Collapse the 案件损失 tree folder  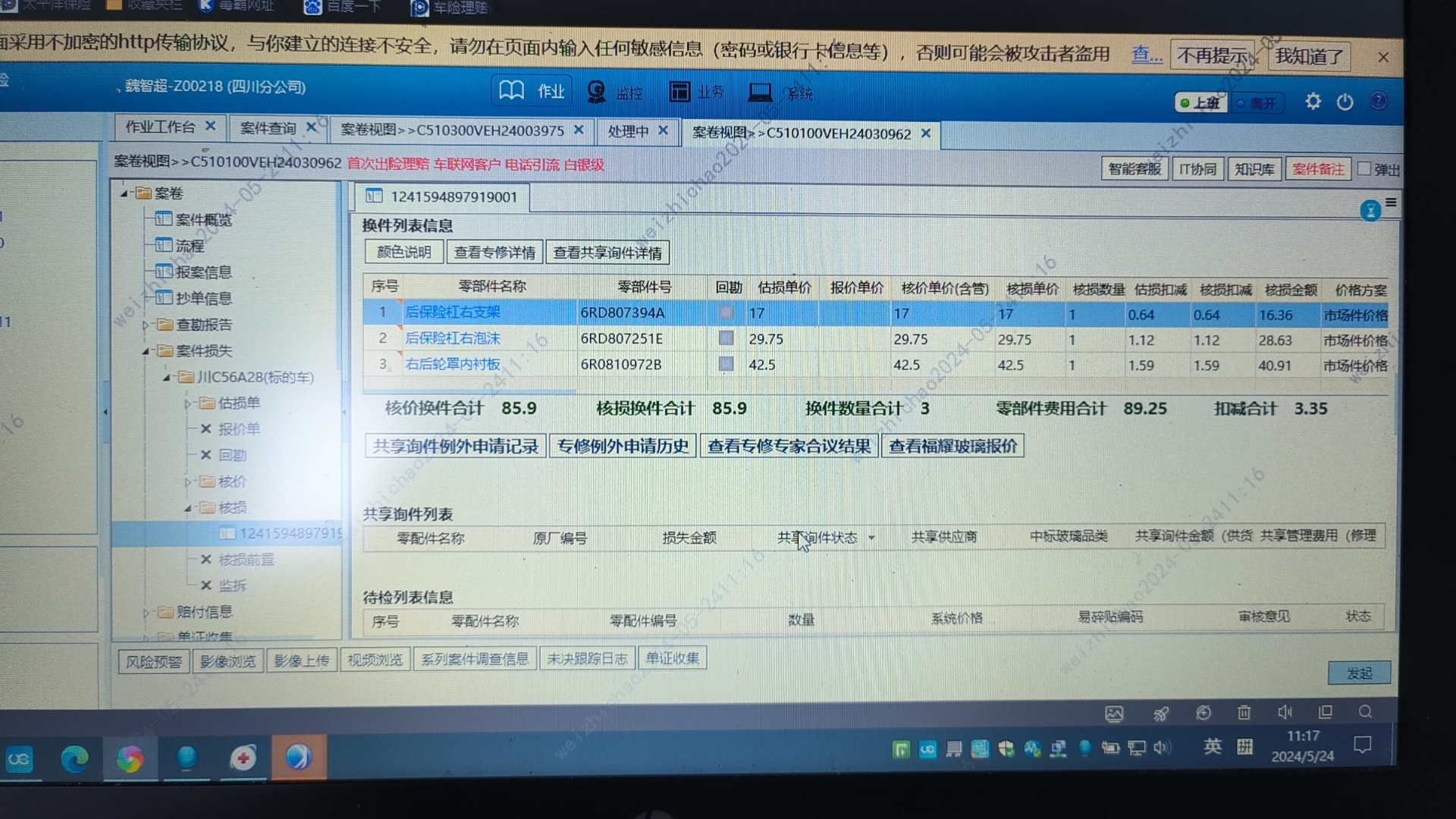tap(146, 351)
